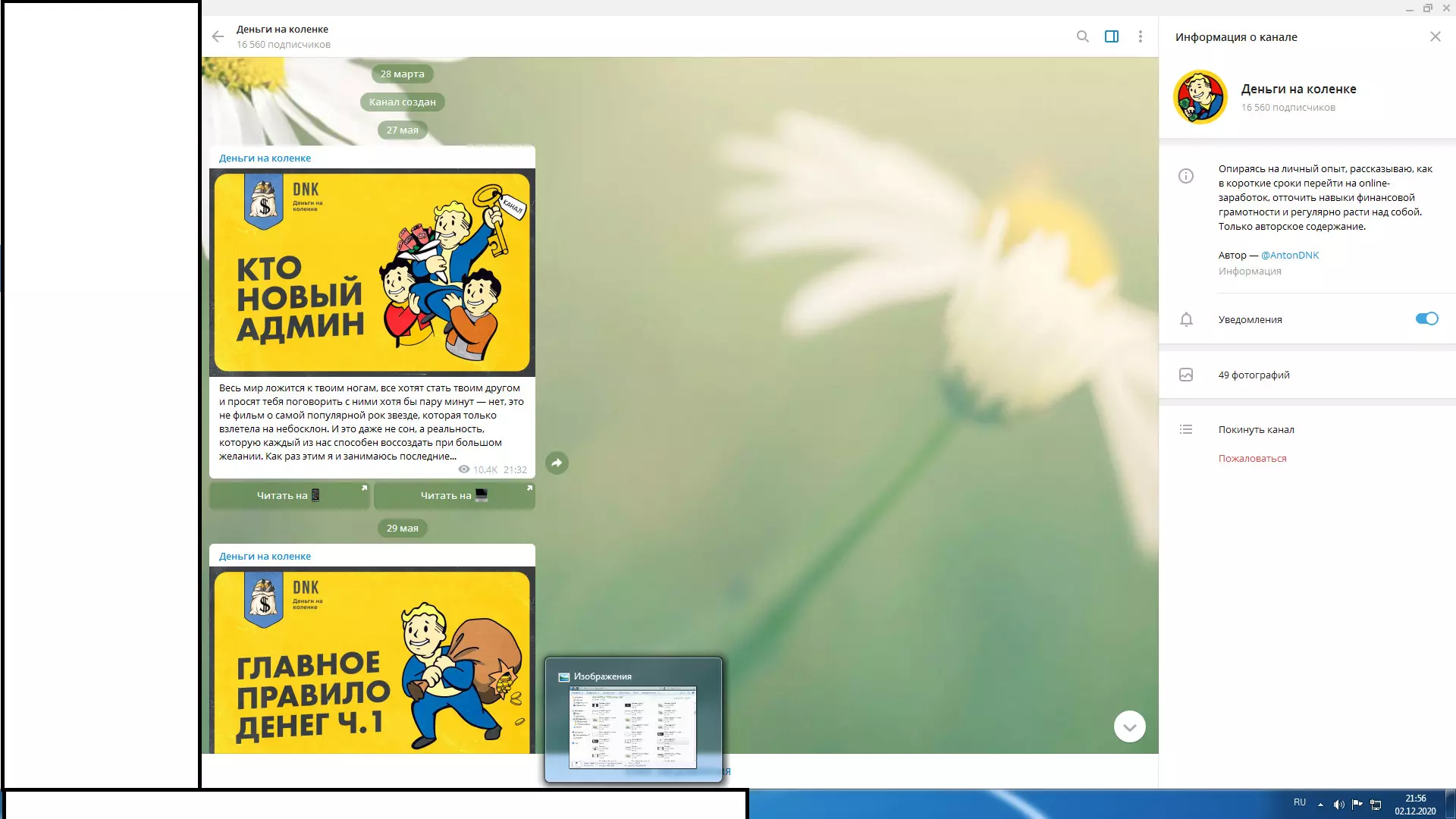Open the 49 фотографий shared photos
This screenshot has height=819, width=1456.
1254,375
